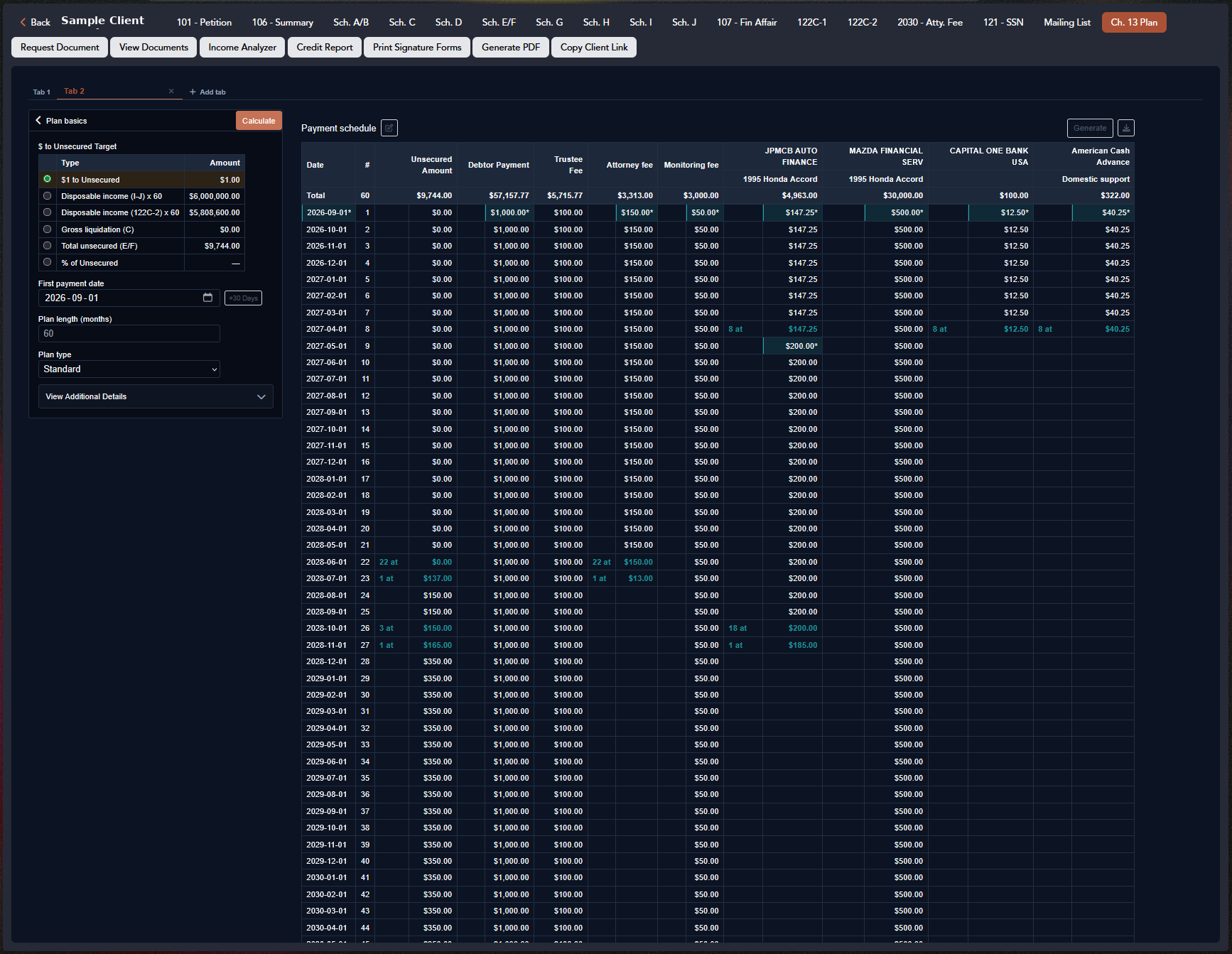This screenshot has width=1232, height=954.
Task: Edit the Plan length months field
Action: (129, 333)
